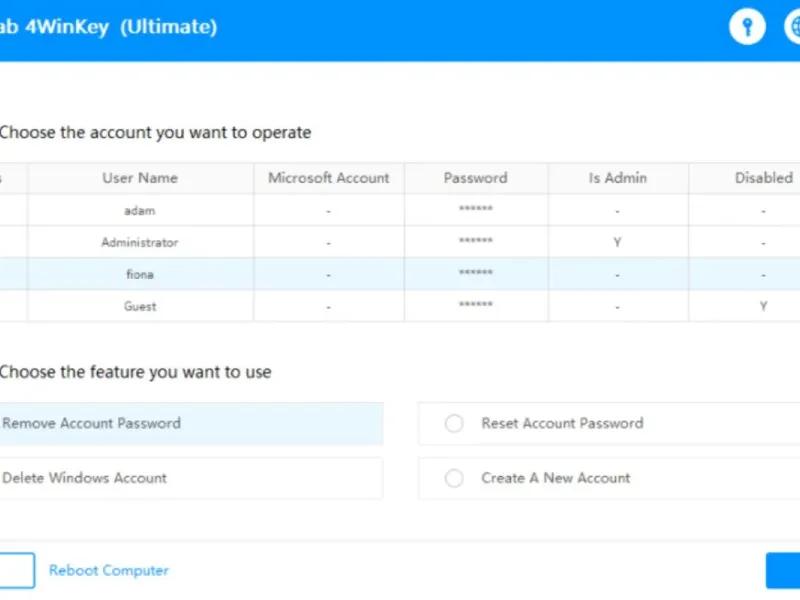The width and height of the screenshot is (800, 600).
Task: Click the password asterisks in fiona row
Action: (476, 272)
